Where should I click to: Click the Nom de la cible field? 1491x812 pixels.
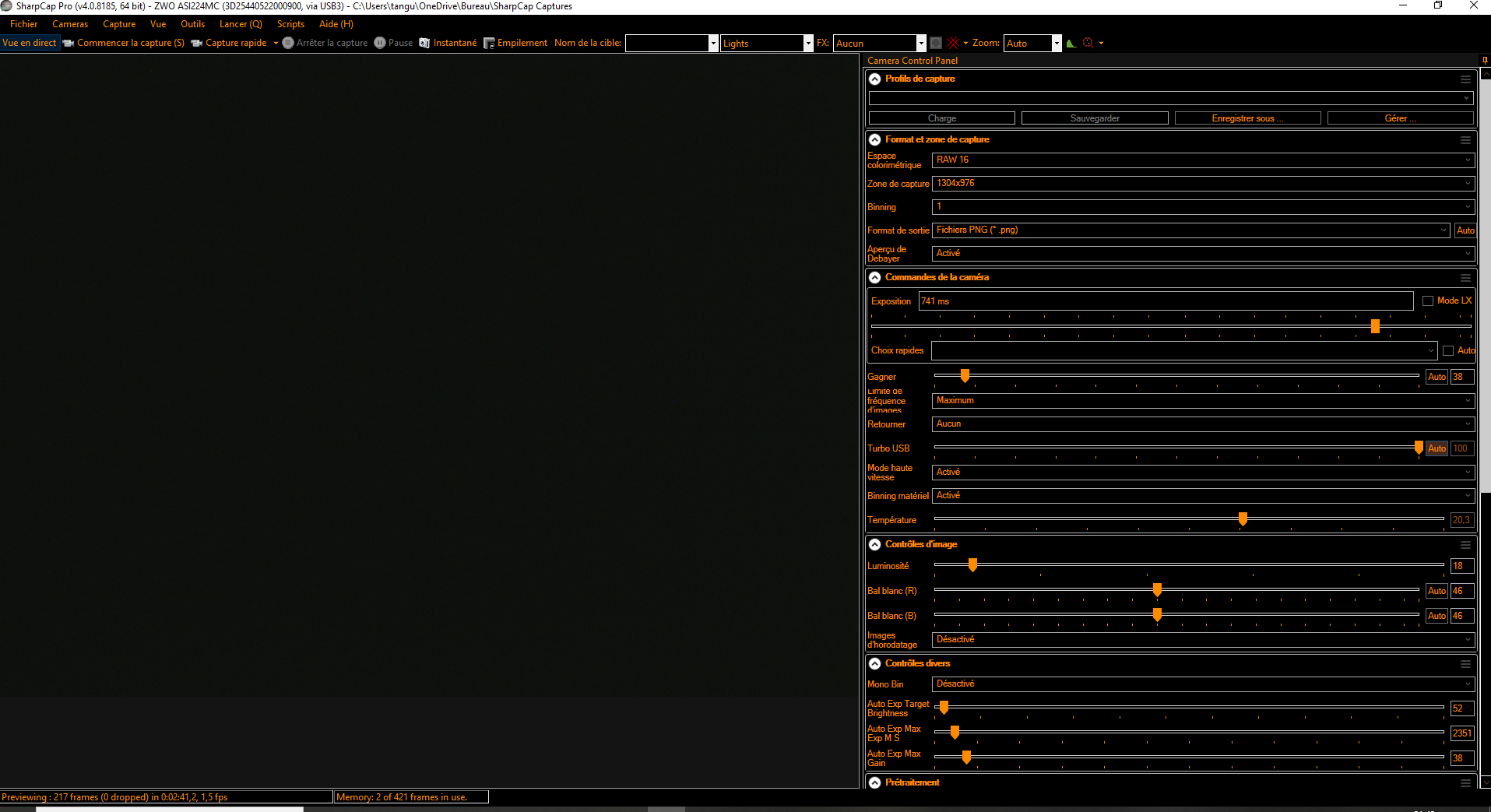pos(671,44)
